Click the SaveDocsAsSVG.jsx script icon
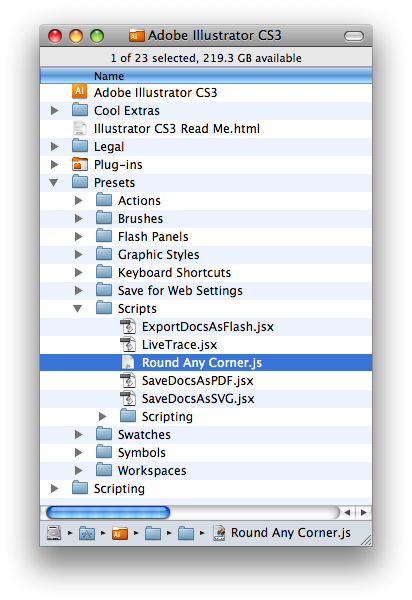Viewport: 412px width, 600px height. pos(128,398)
